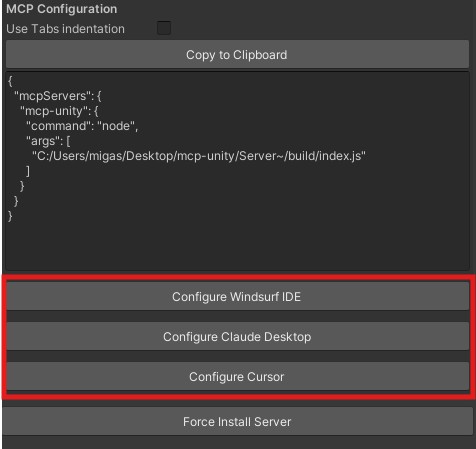The height and width of the screenshot is (449, 476).
Task: Click the "args" key in the JSON
Action: [x=42, y=141]
